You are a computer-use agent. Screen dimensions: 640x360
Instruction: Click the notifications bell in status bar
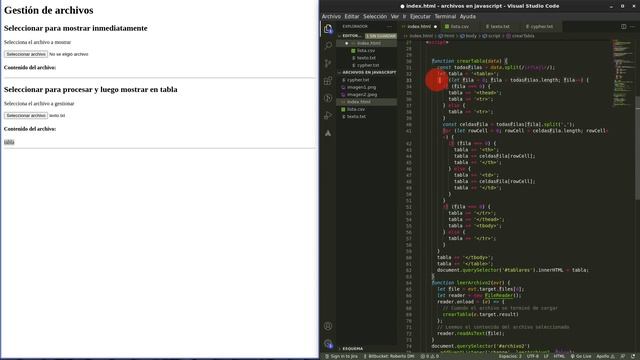click(633, 356)
